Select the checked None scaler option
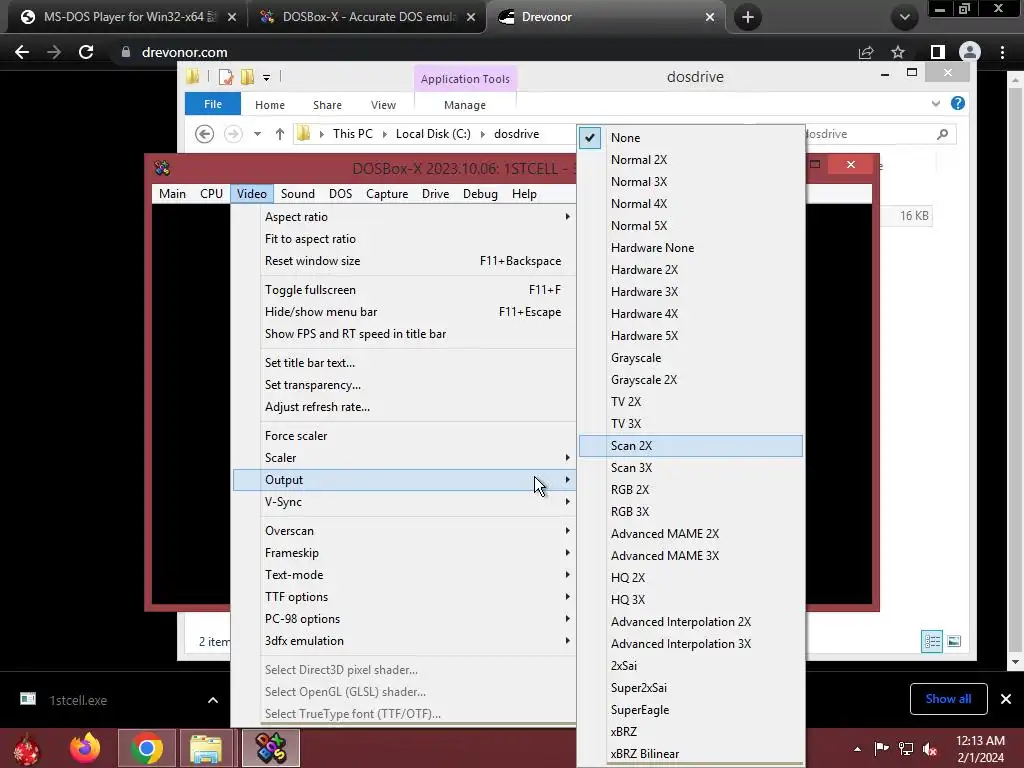 coord(691,138)
